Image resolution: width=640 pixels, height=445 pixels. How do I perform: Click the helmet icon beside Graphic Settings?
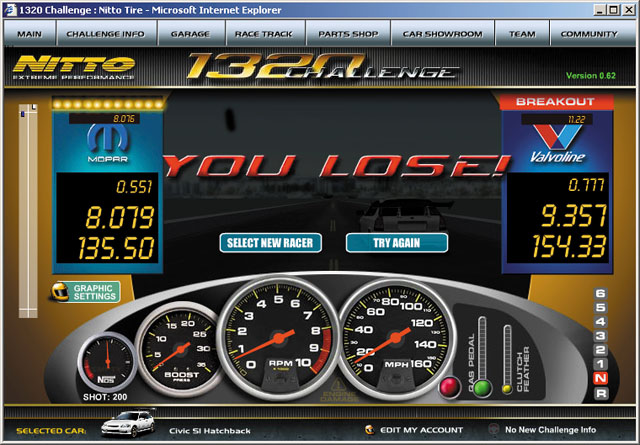click(x=61, y=293)
